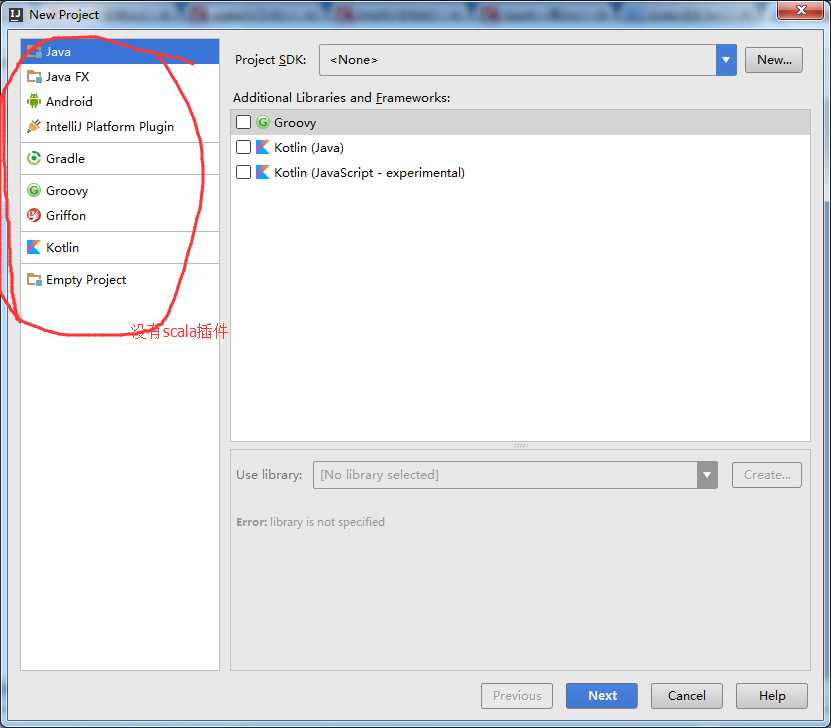831x728 pixels.
Task: Close the New Project dialog
Action: click(x=801, y=10)
